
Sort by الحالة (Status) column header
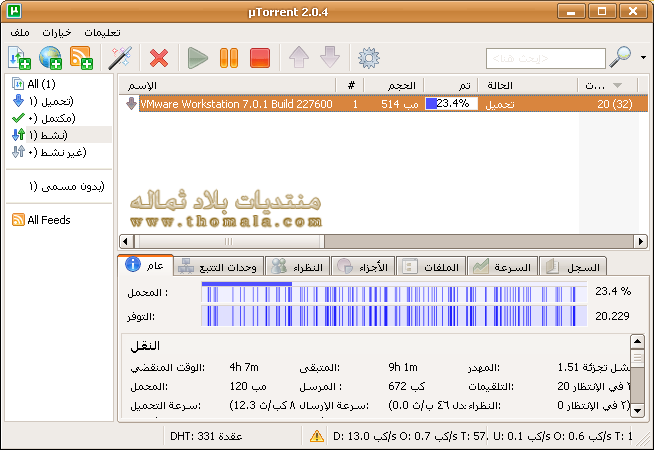tap(528, 85)
